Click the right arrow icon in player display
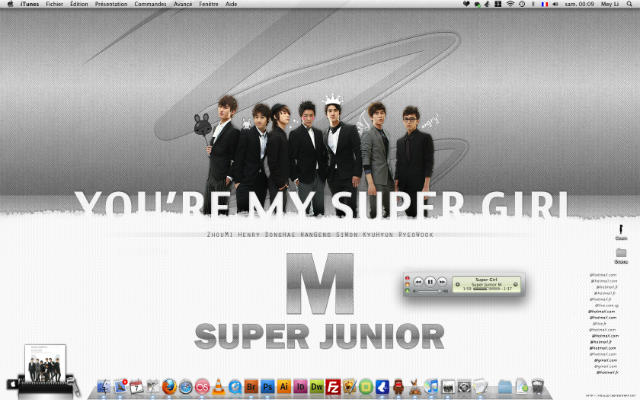 click(x=516, y=284)
